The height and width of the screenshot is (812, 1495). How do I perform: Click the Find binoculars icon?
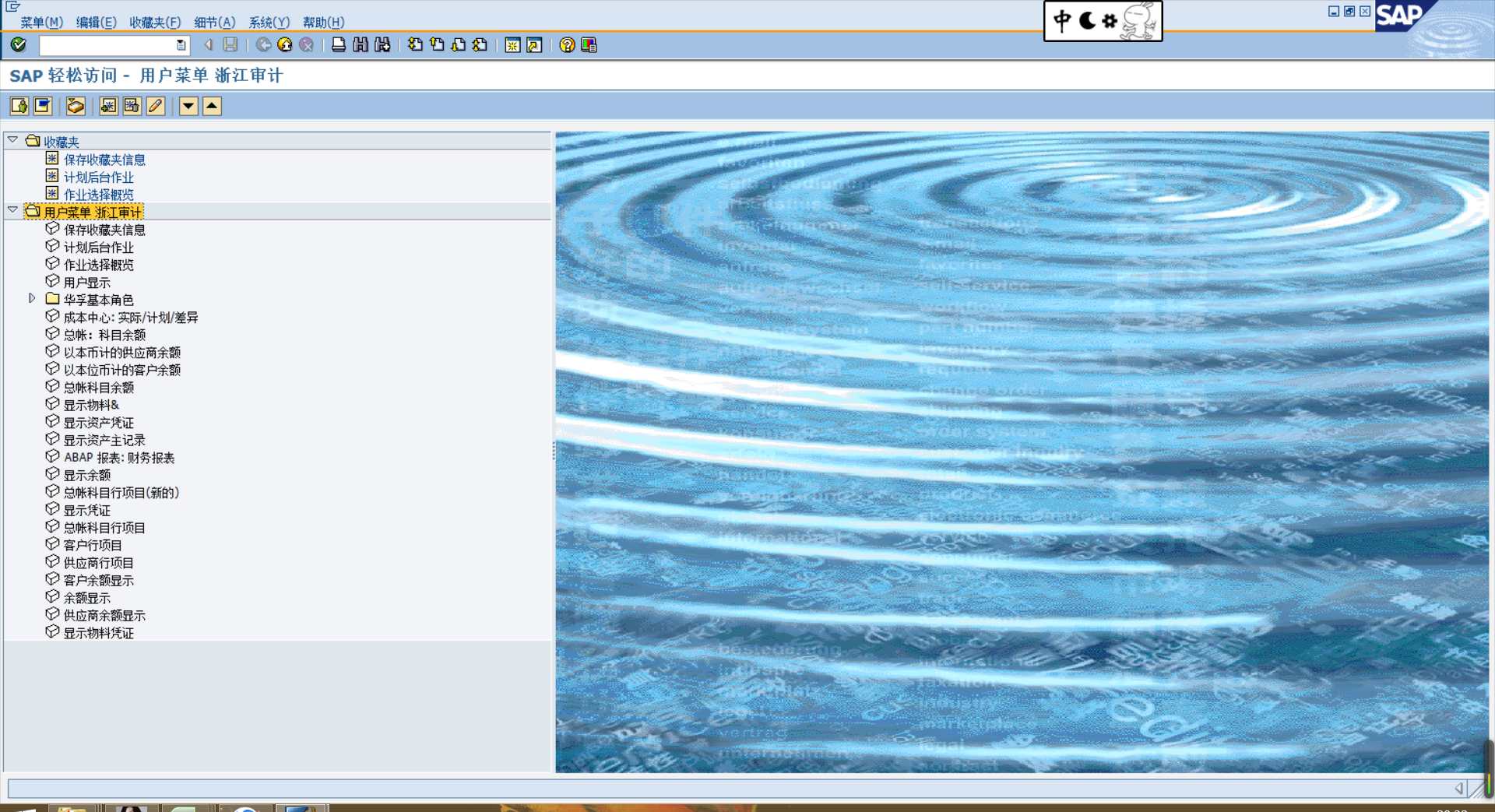click(361, 45)
